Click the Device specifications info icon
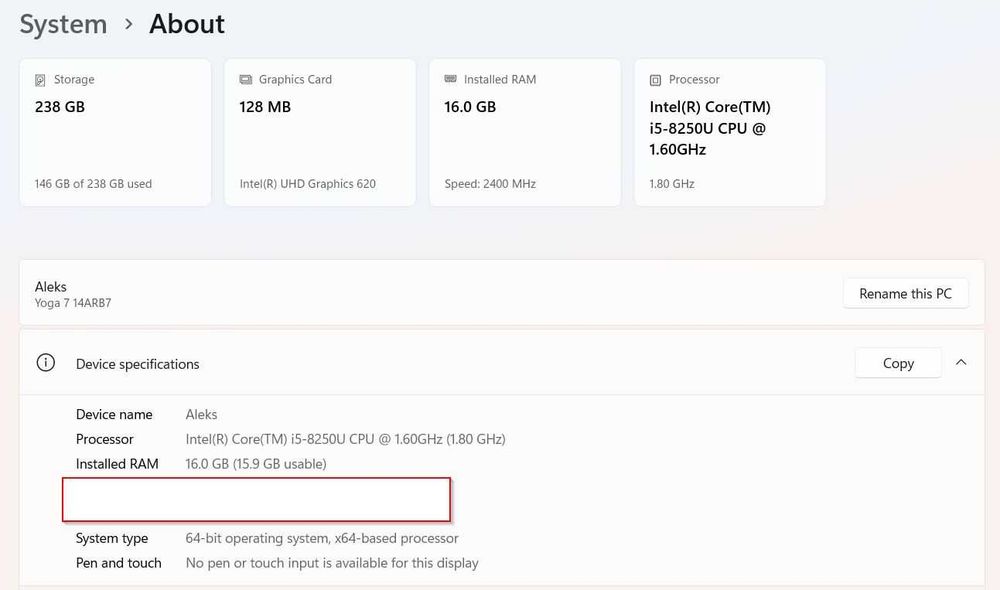This screenshot has height=590, width=1000. (46, 363)
